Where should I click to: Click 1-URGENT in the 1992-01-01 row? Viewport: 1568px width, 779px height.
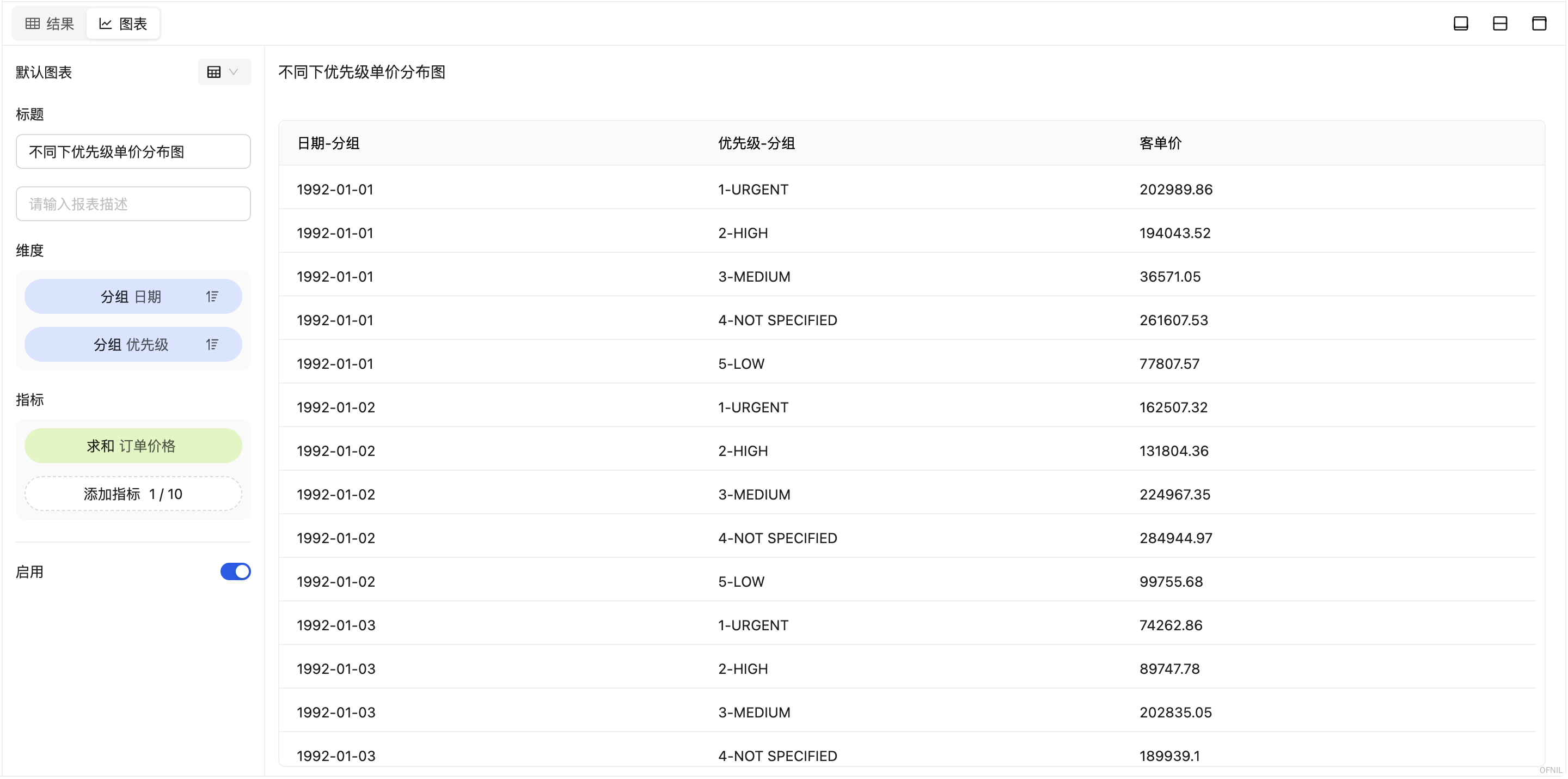pyautogui.click(x=753, y=190)
